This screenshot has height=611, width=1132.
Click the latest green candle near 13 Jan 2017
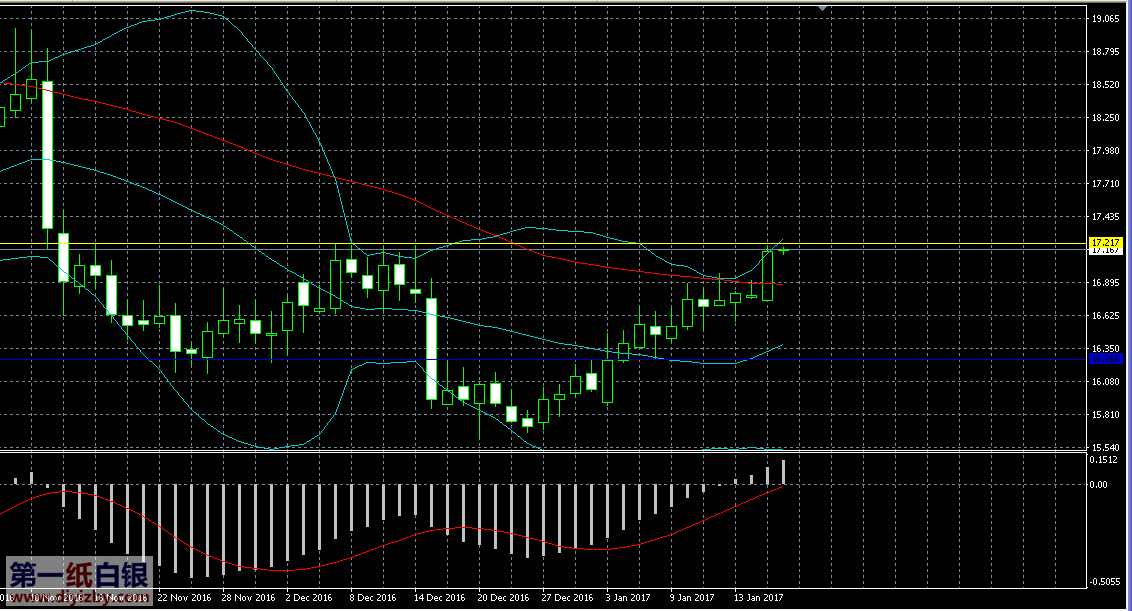768,275
